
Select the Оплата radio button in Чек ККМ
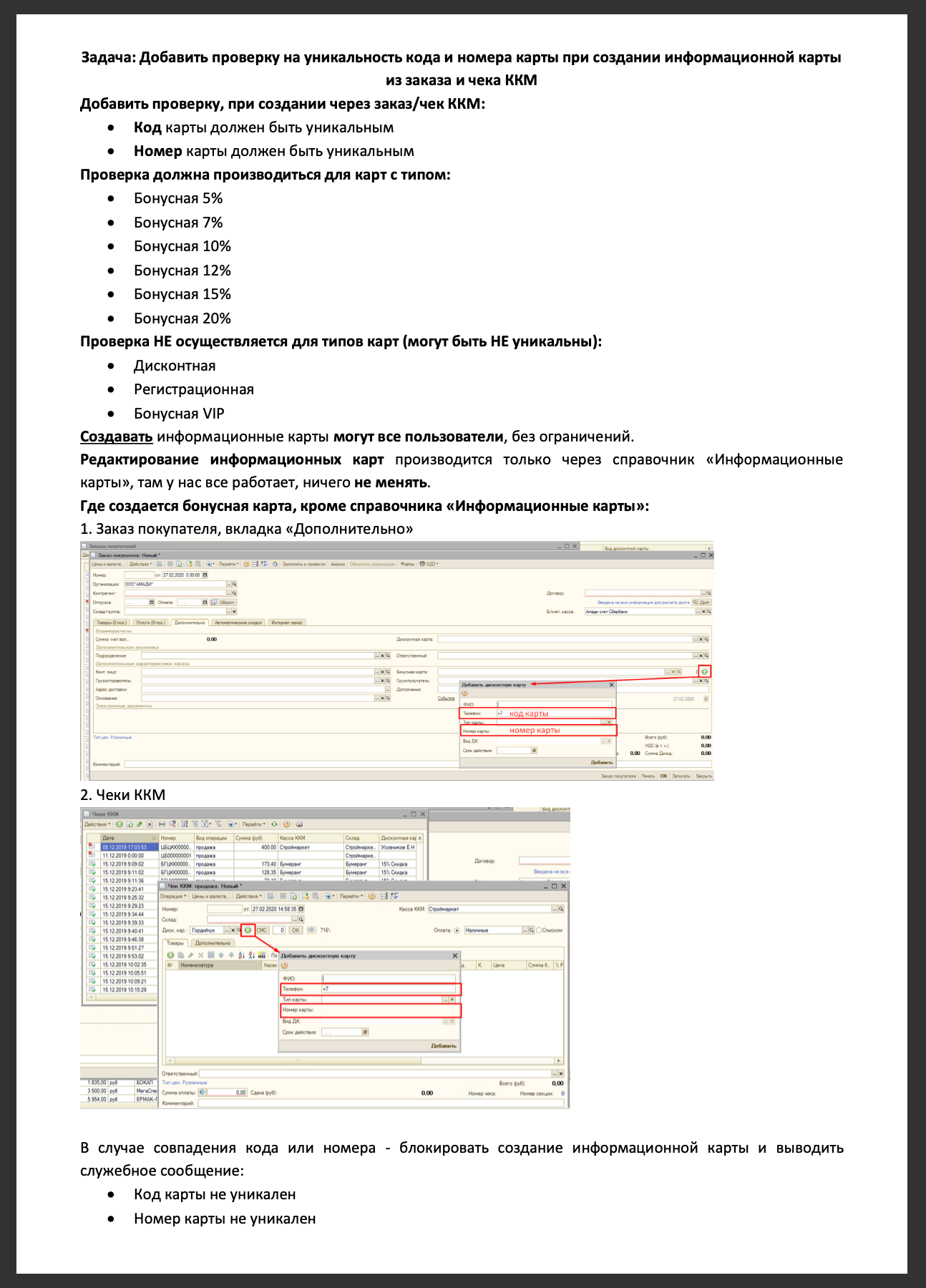457,930
